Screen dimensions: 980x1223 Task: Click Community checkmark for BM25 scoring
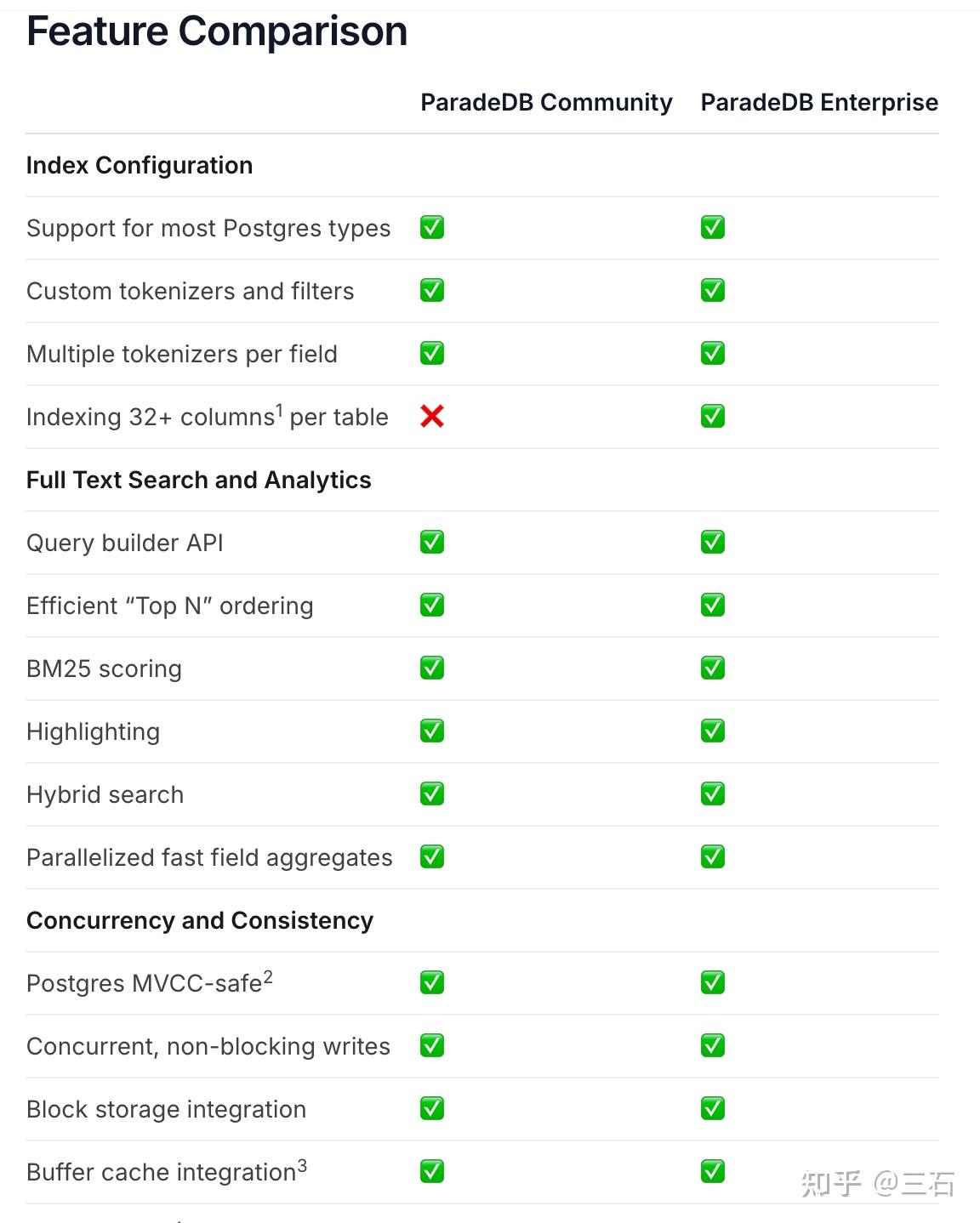[x=432, y=668]
